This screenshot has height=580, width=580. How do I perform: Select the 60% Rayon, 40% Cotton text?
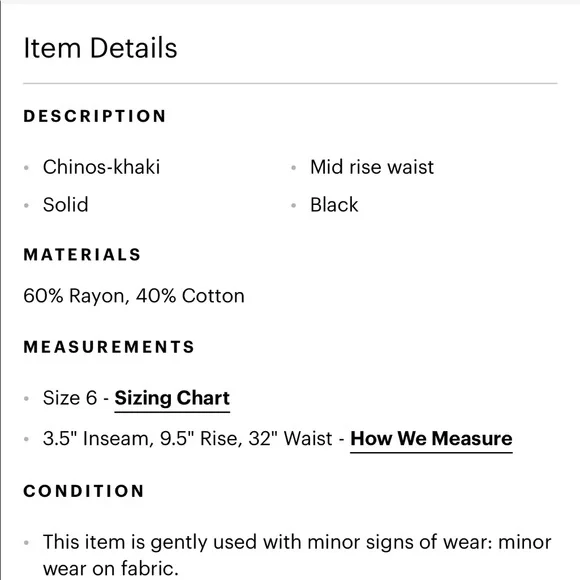click(x=134, y=296)
